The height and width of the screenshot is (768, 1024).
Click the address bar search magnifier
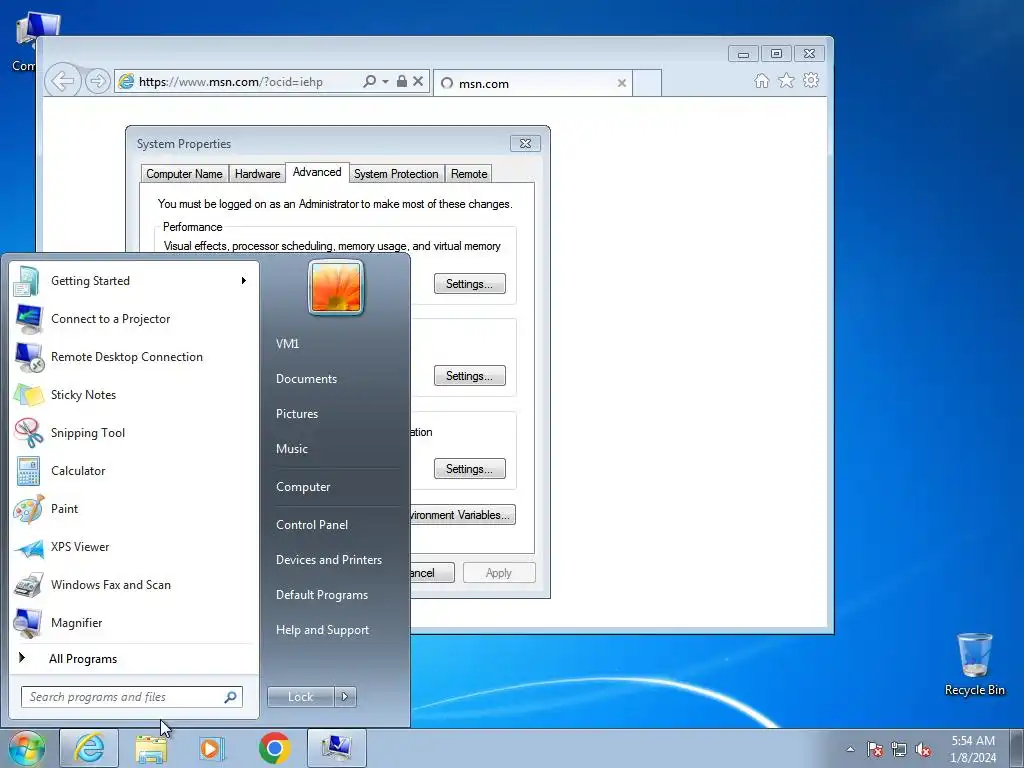pos(369,82)
